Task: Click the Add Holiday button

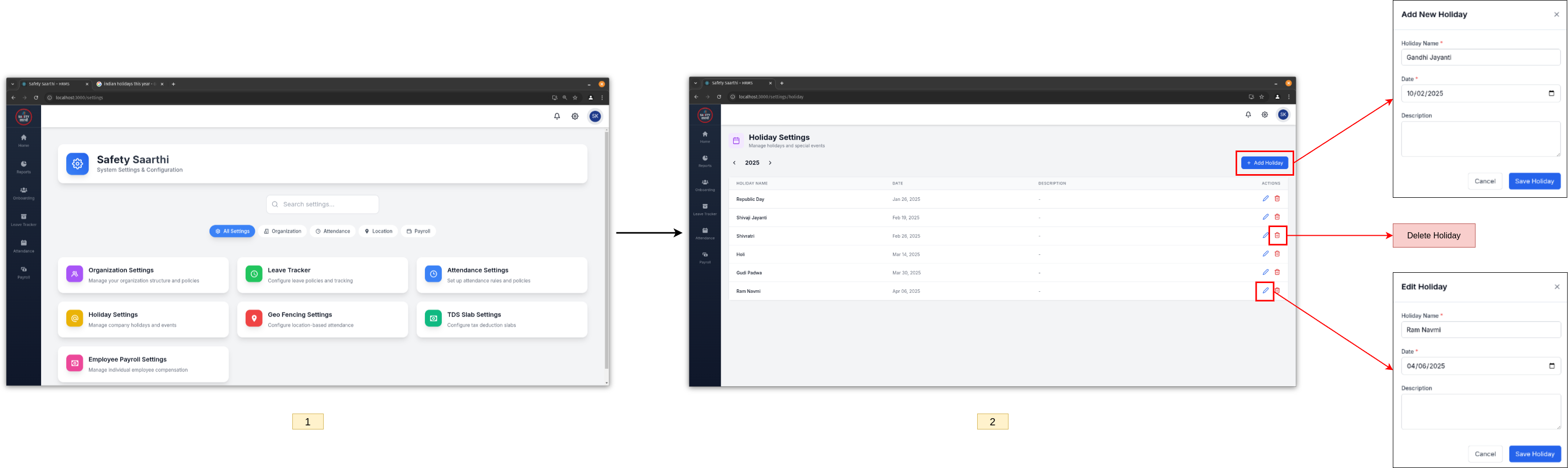Action: click(x=1264, y=163)
